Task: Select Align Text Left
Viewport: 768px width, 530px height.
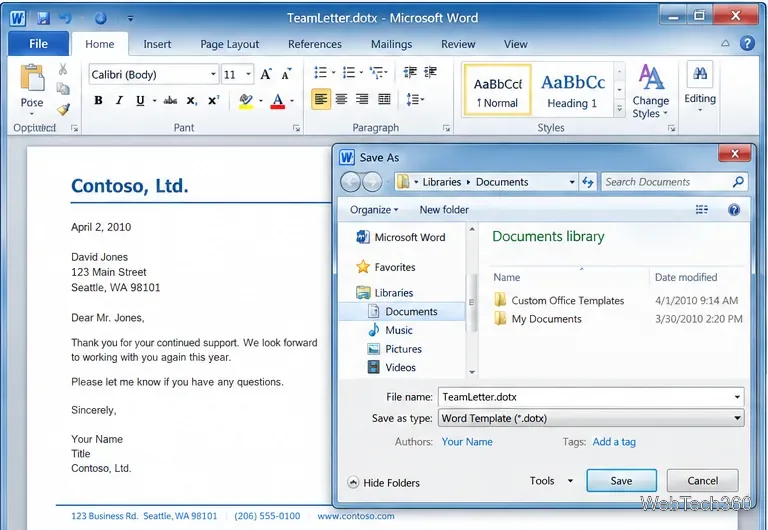Action: point(321,99)
